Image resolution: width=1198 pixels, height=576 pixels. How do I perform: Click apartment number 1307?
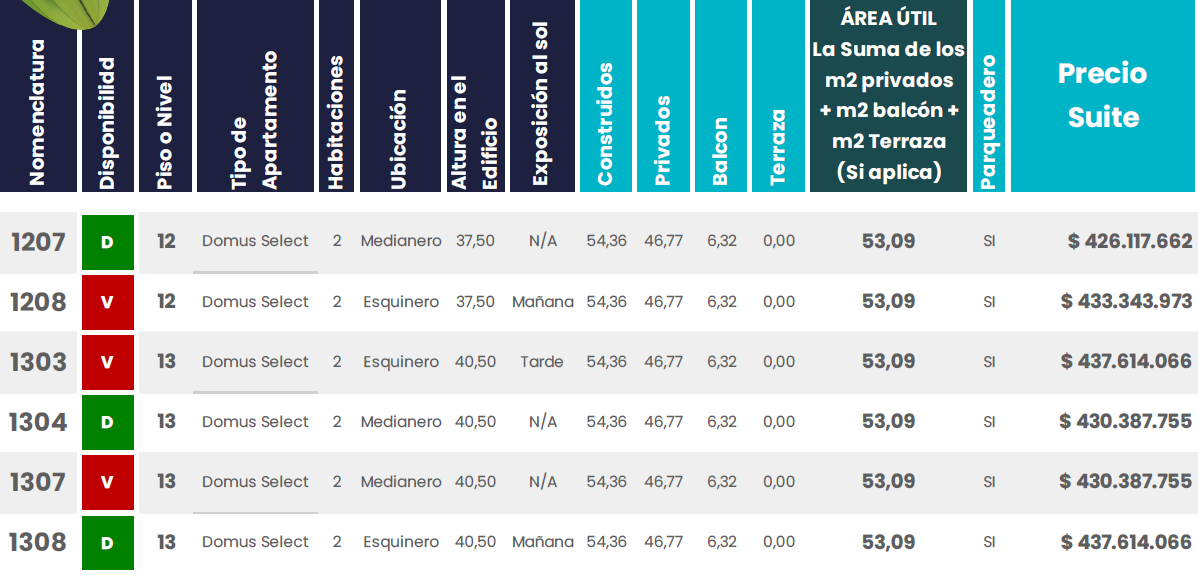[38, 482]
